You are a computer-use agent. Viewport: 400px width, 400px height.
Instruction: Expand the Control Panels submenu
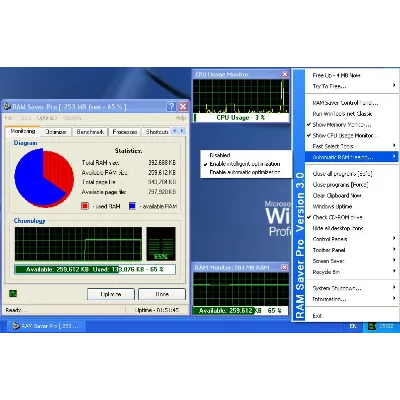[x=352, y=239]
